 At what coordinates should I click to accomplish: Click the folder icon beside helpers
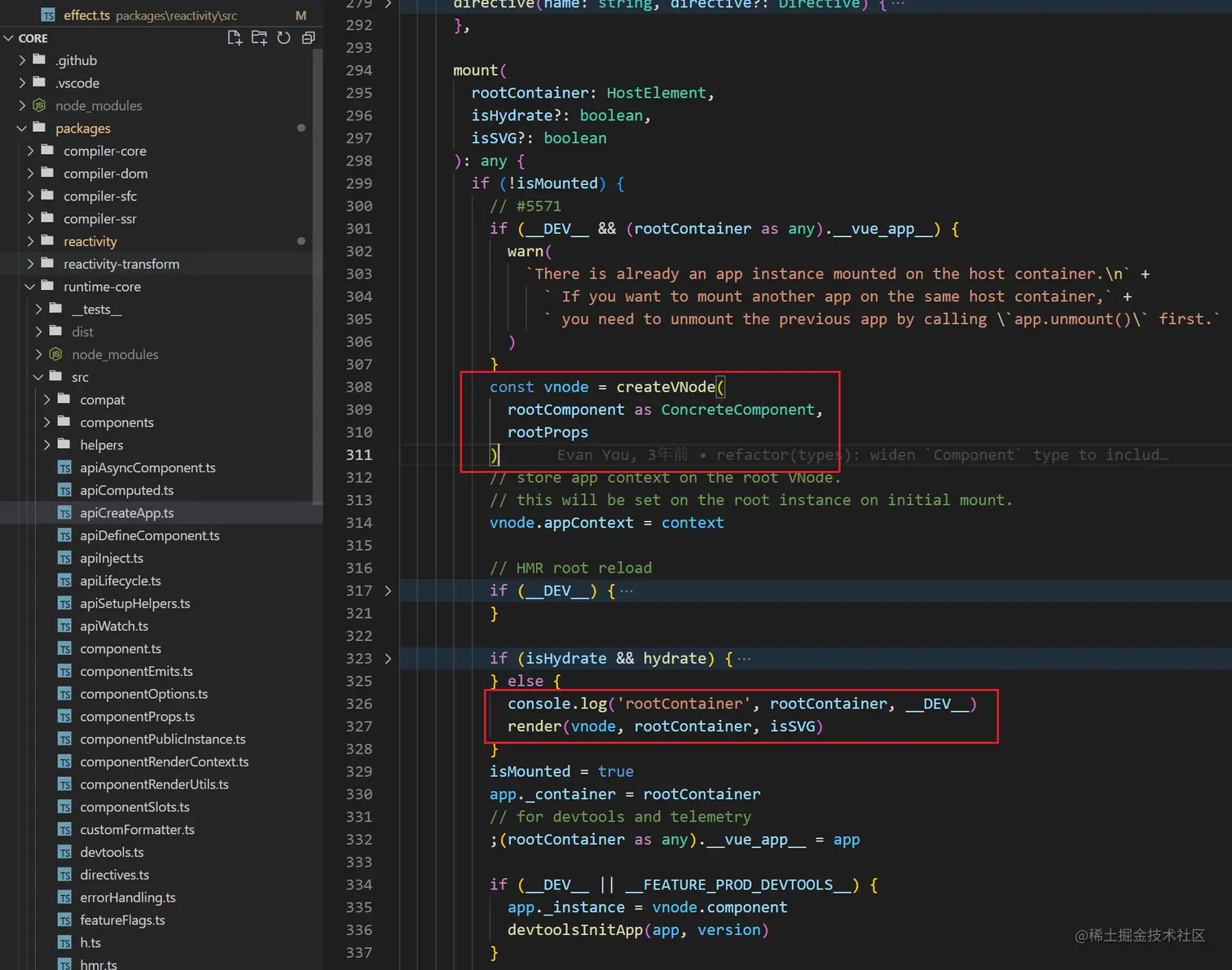64,444
